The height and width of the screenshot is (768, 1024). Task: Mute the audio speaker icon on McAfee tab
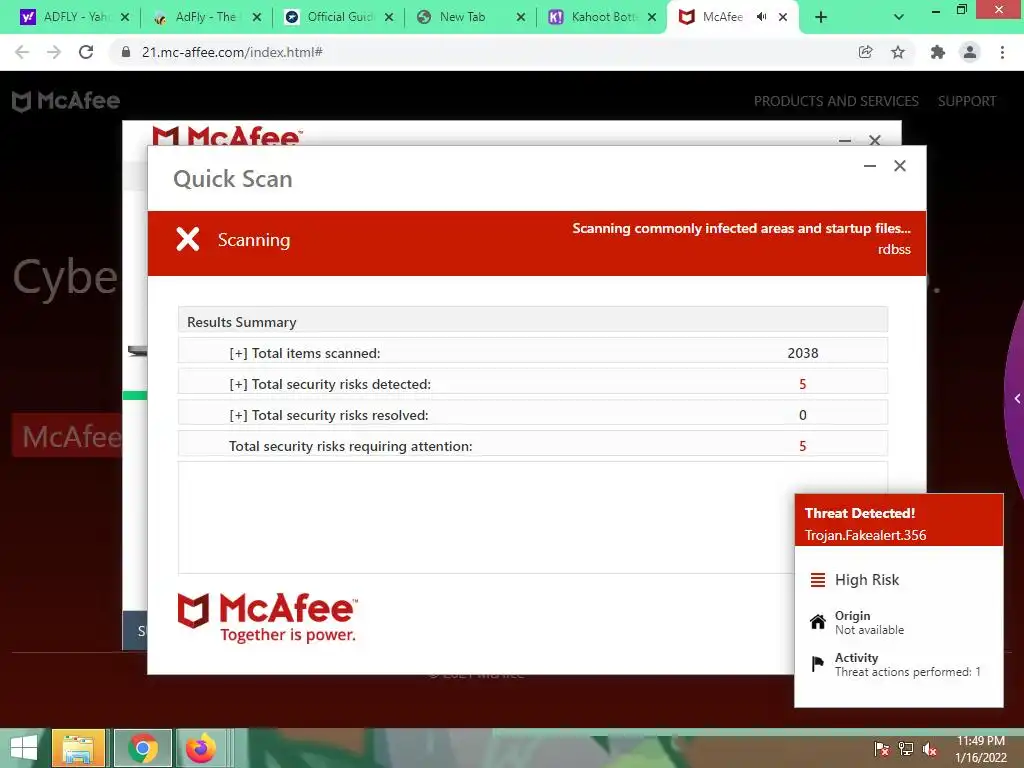(x=761, y=17)
